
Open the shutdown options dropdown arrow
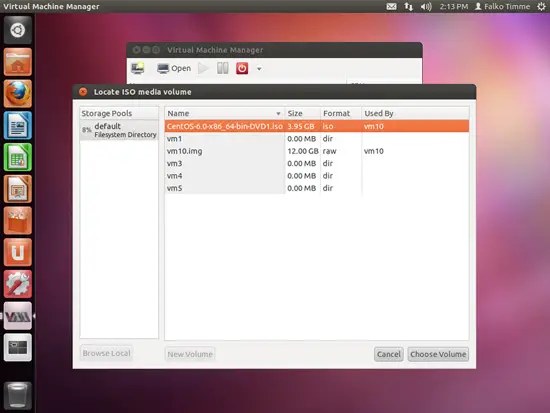(259, 69)
